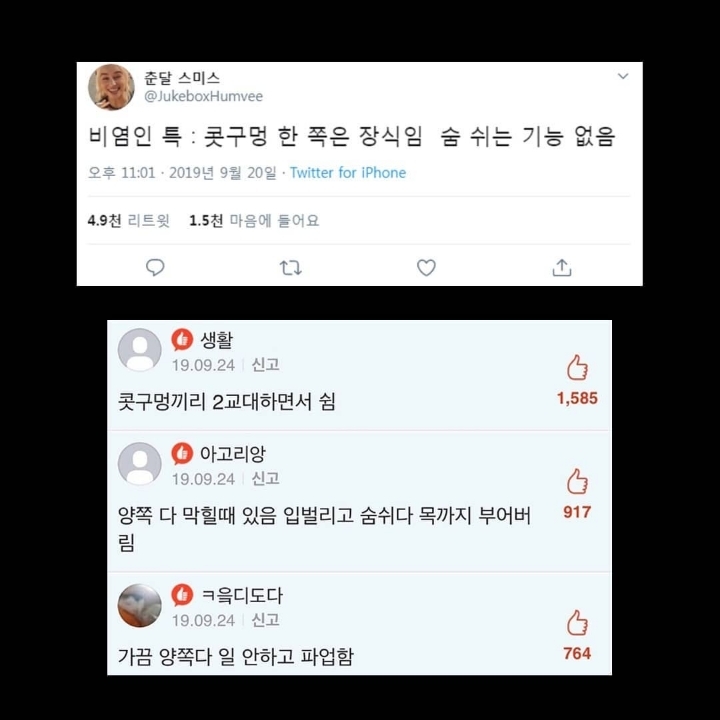Screen dimensions: 720x720
Task: Click the best-comment badge beside 아고리앙
Action: click(x=182, y=453)
